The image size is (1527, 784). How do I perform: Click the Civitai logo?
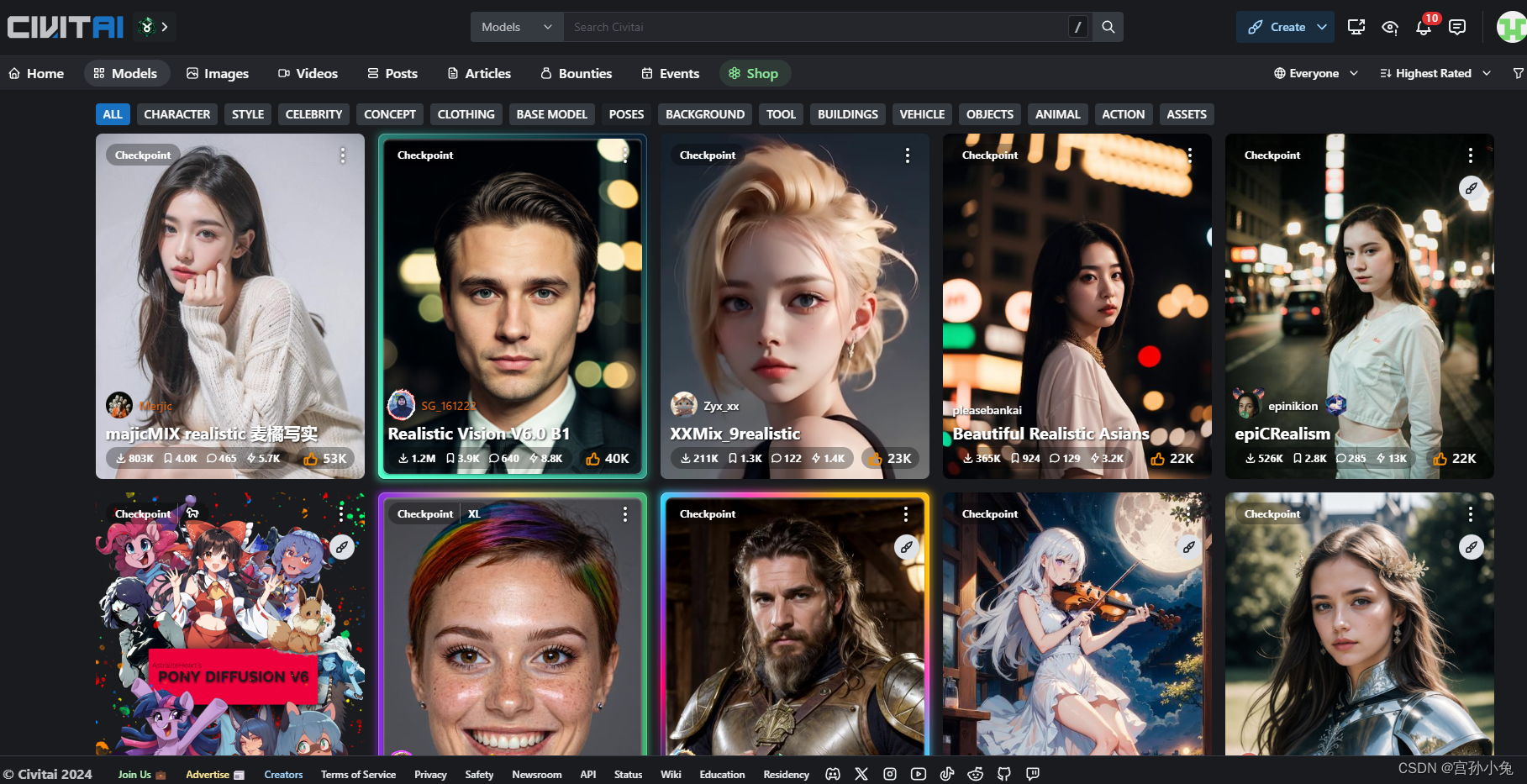(x=66, y=27)
